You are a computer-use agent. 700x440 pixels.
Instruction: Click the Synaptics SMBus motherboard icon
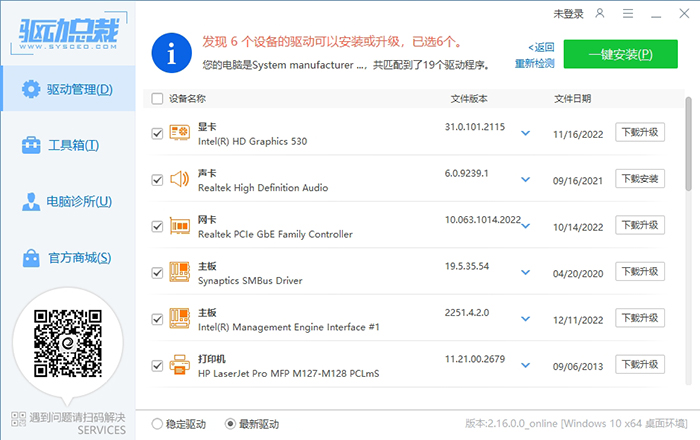(180, 273)
